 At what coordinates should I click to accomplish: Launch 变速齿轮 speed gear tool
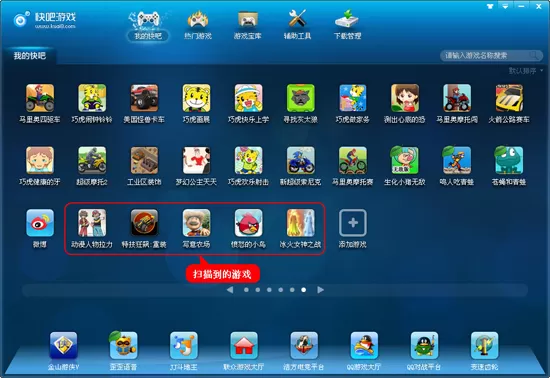tap(484, 346)
